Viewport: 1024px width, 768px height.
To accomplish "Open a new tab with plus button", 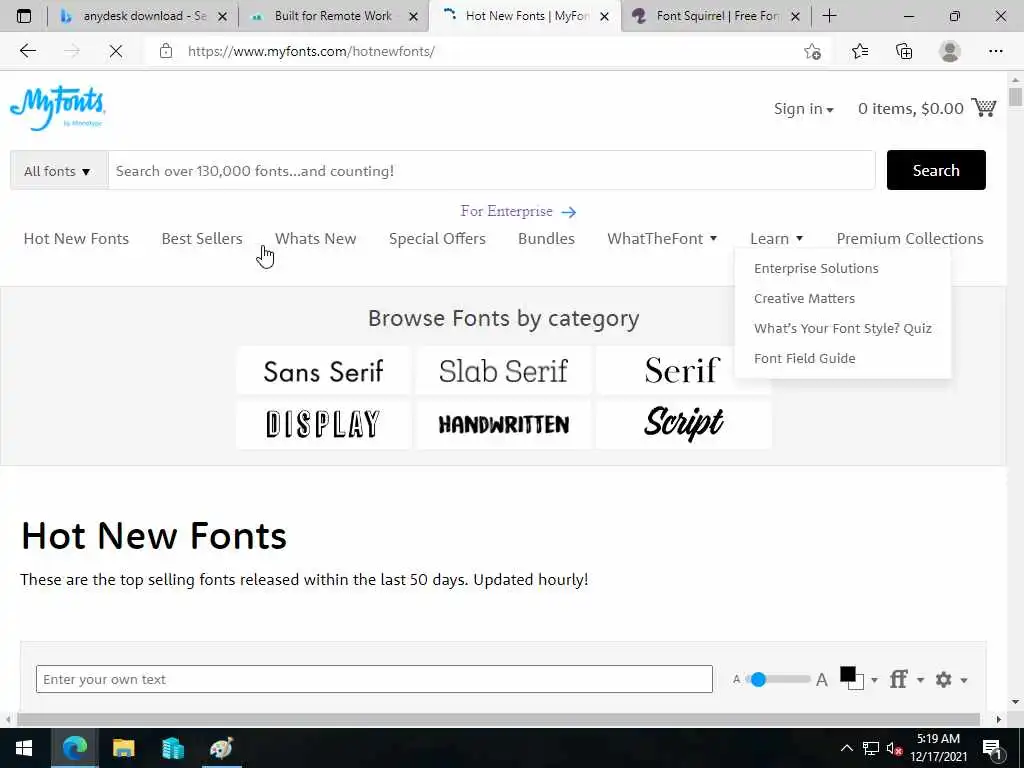I will tap(829, 16).
